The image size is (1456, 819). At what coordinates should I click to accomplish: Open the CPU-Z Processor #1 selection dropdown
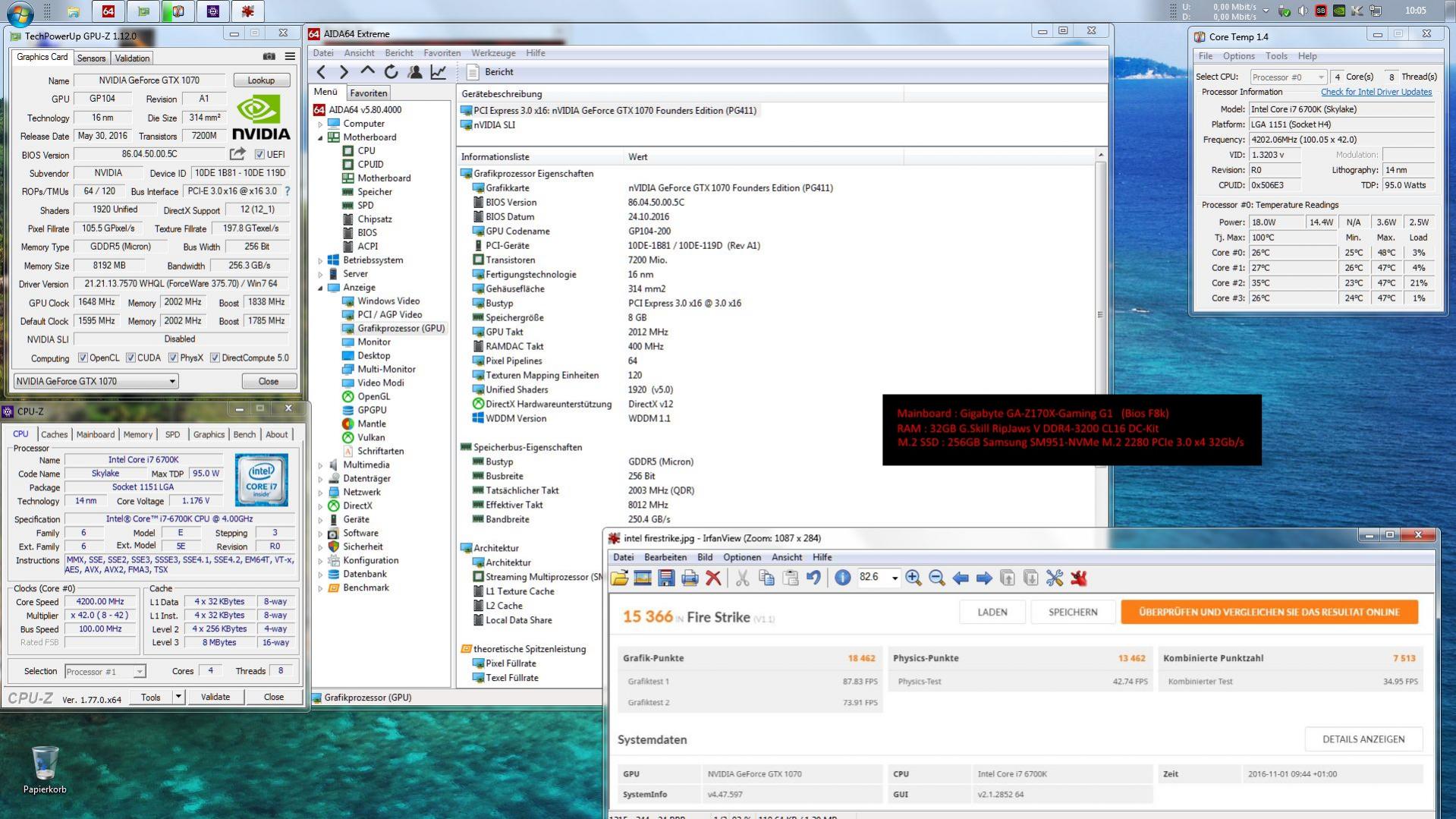105,672
